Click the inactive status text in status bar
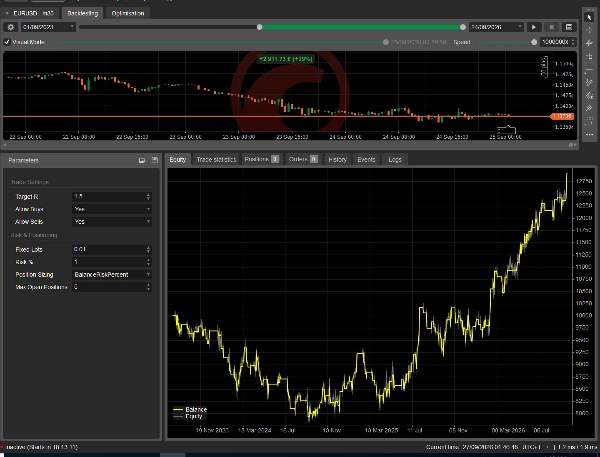 point(41,447)
